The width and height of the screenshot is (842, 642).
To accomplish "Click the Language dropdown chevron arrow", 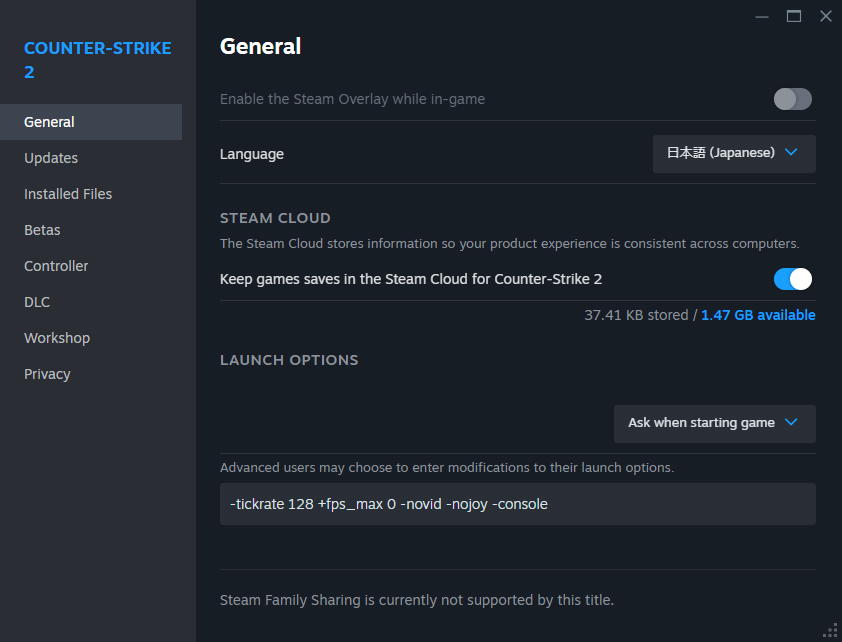I will pos(790,152).
